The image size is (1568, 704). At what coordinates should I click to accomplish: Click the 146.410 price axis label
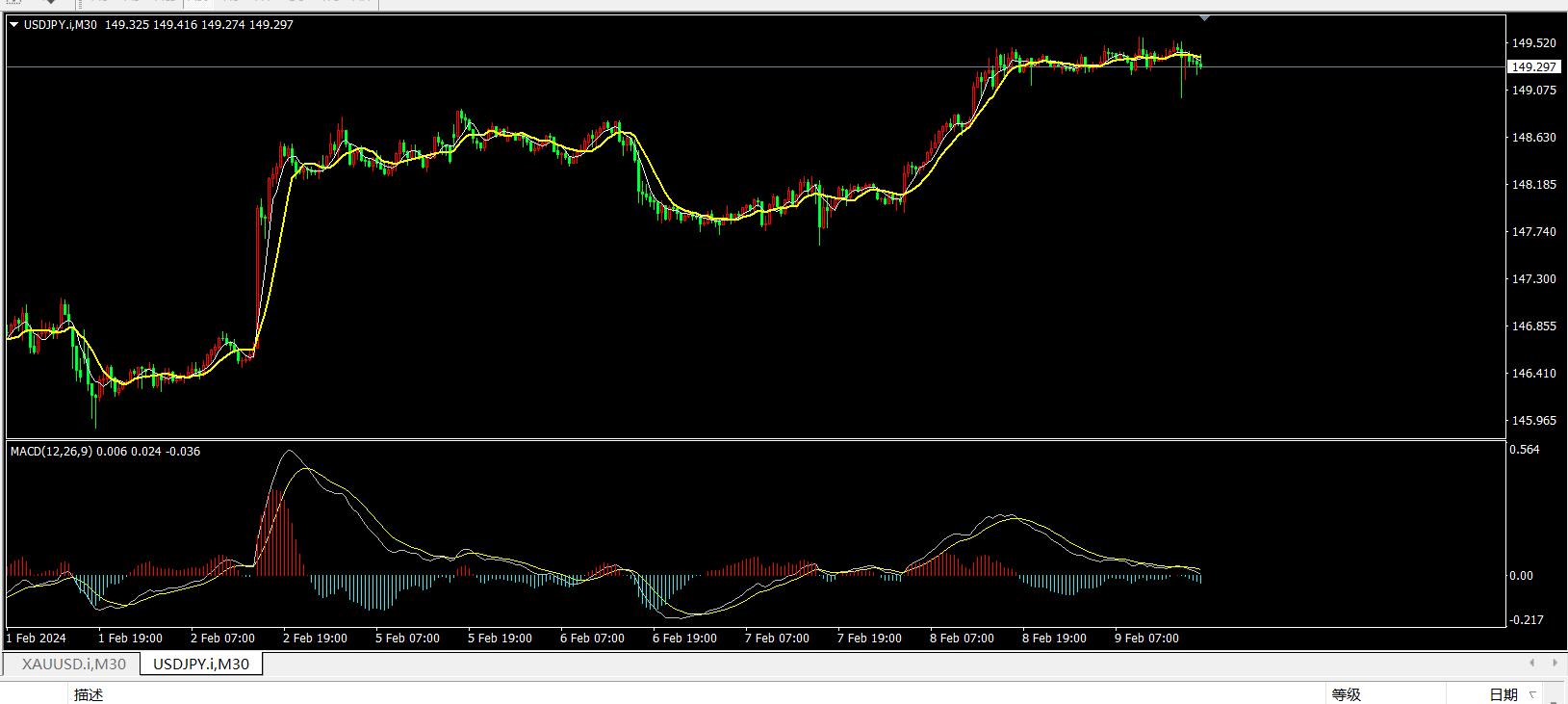pyautogui.click(x=1533, y=374)
